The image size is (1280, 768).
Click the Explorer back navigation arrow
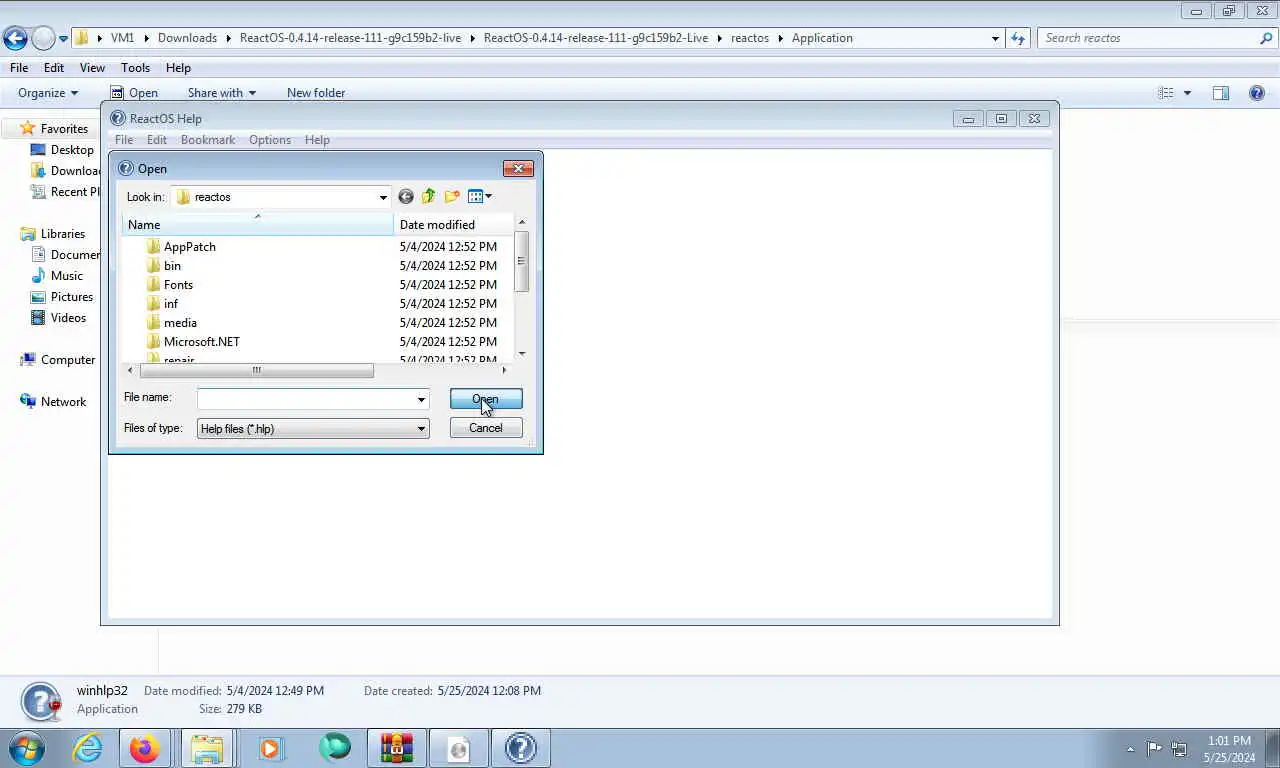click(x=15, y=39)
